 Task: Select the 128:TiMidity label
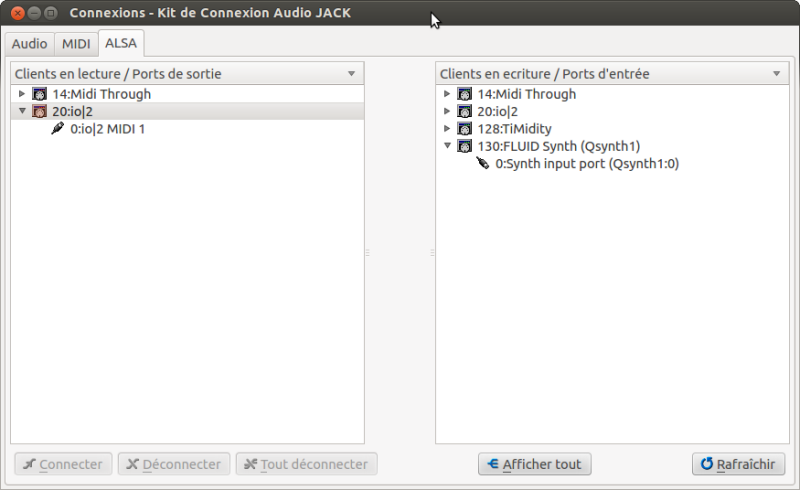click(514, 129)
